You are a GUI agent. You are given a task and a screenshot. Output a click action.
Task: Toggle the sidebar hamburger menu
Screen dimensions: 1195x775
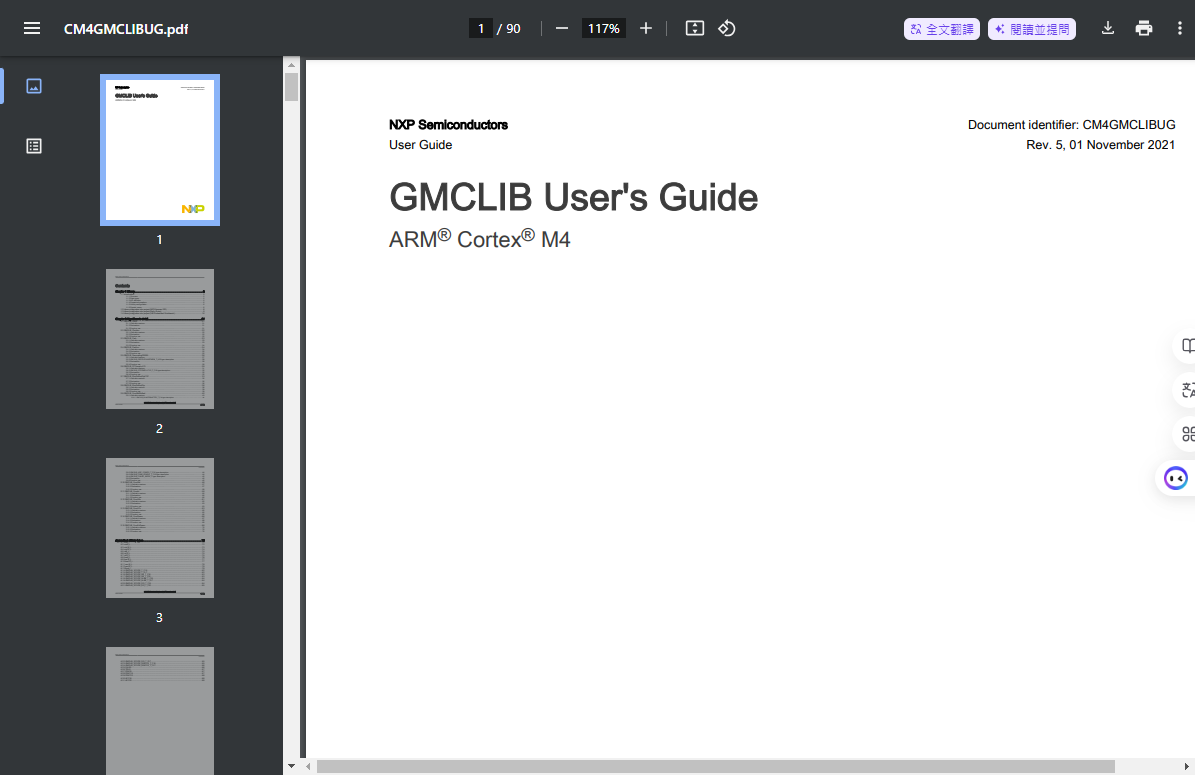[x=31, y=28]
